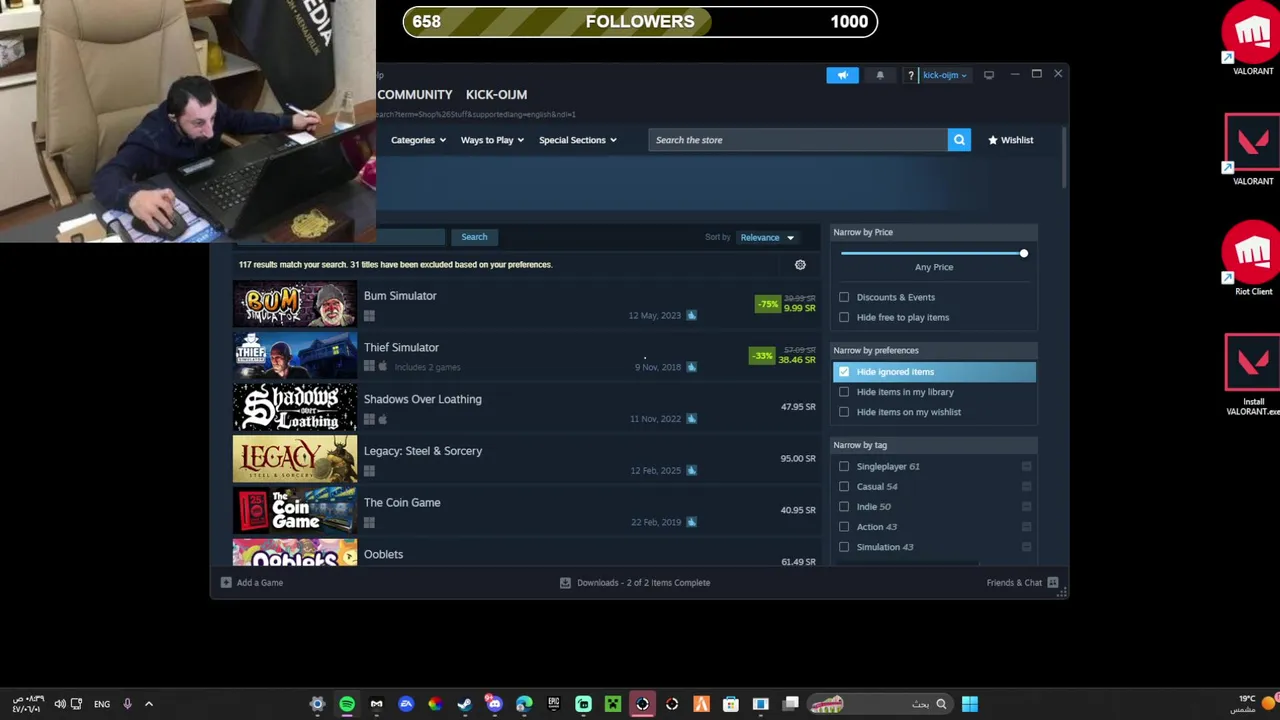Open the help question mark menu
This screenshot has height=720, width=1280.
[910, 75]
